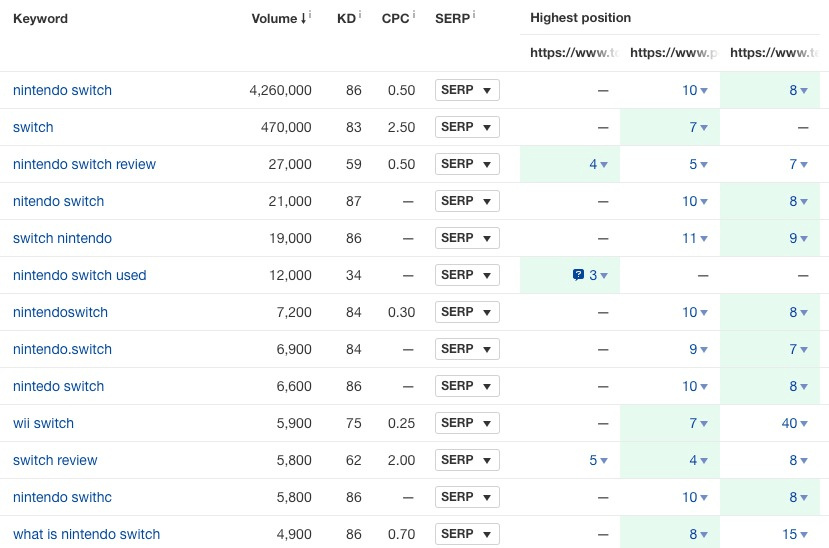The height and width of the screenshot is (548, 829).
Task: Sort the table by the Volume column header
Action: coord(278,18)
